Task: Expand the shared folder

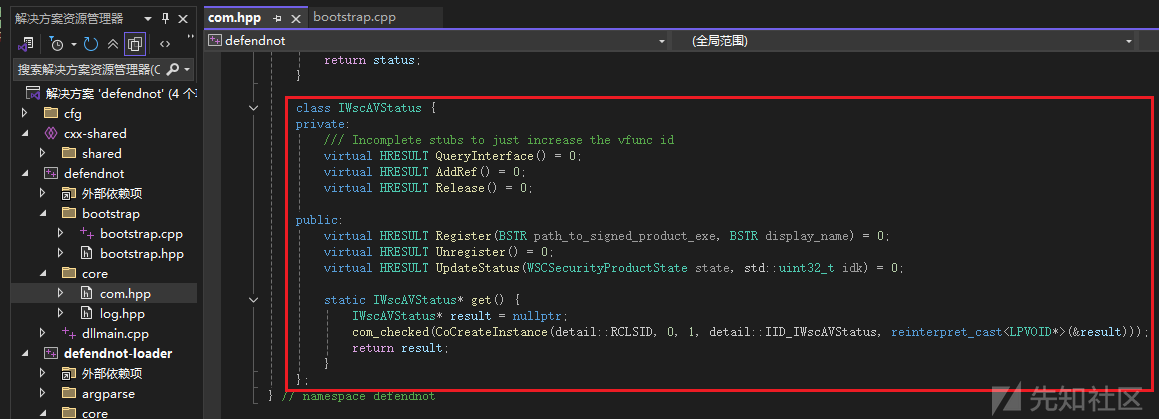Action: tap(42, 154)
